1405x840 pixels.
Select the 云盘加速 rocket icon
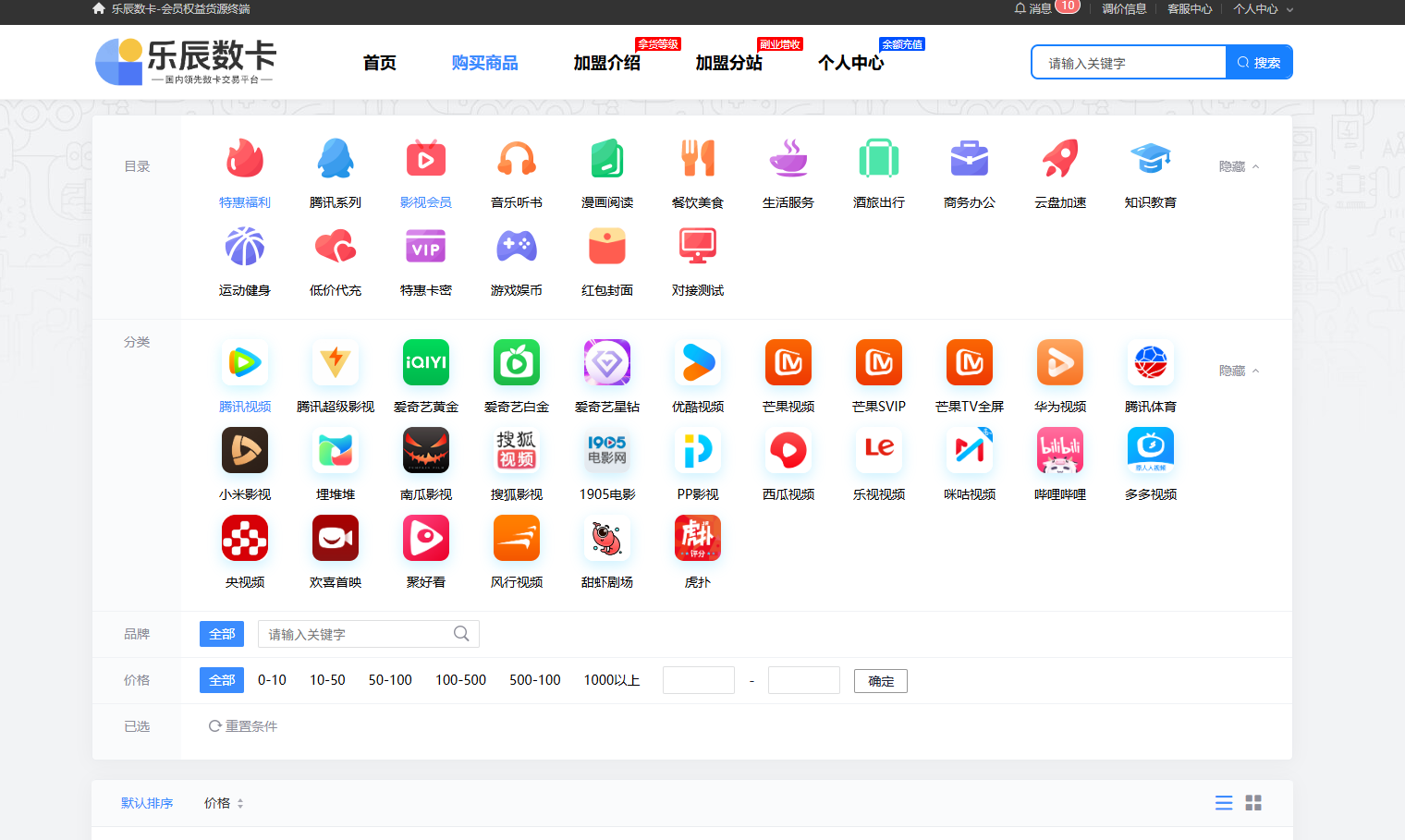point(1060,159)
